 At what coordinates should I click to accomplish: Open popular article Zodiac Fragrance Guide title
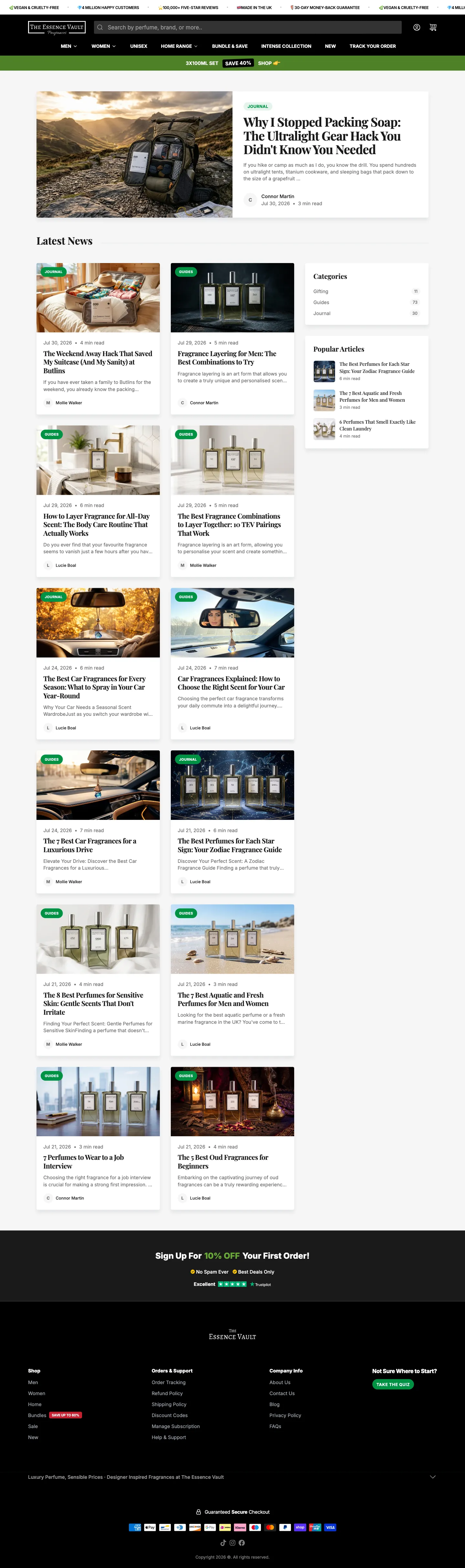tap(377, 368)
